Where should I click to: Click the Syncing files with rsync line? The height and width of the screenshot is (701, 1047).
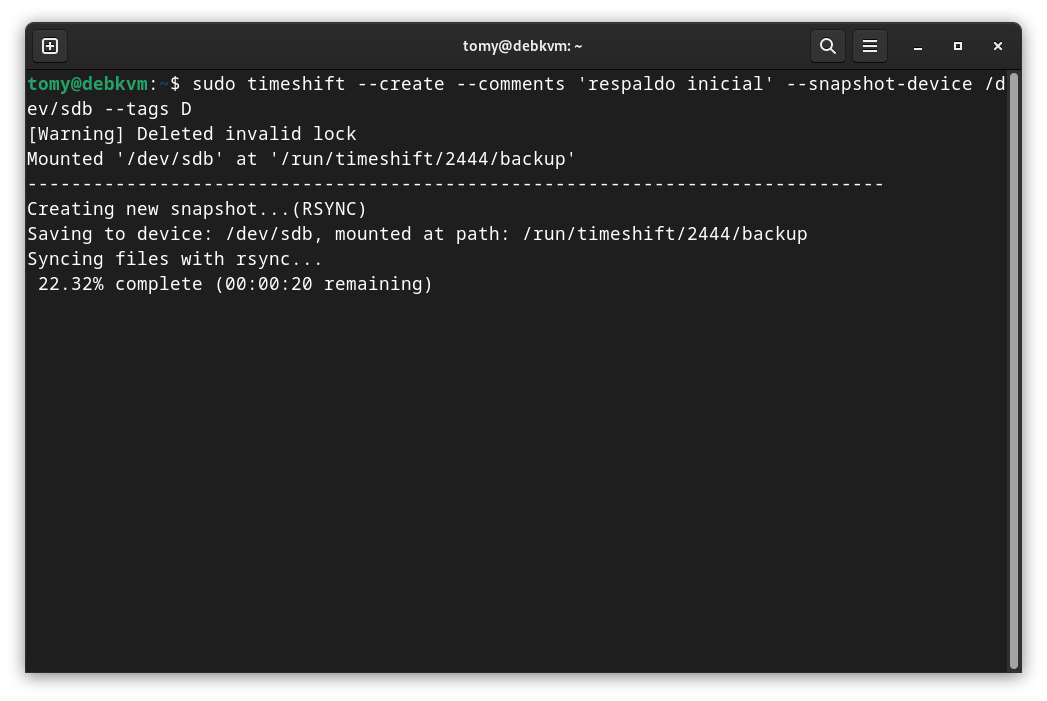pyautogui.click(x=175, y=259)
